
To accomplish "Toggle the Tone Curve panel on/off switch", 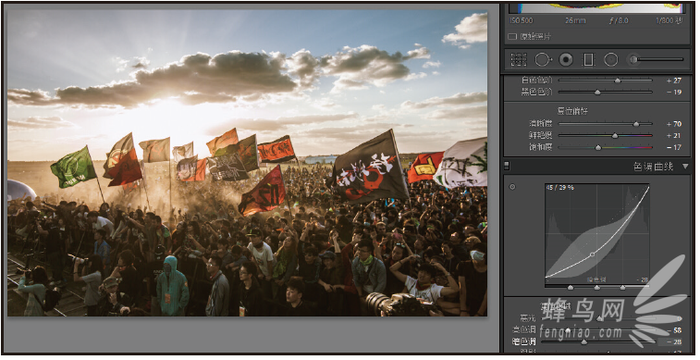I will 507,166.
